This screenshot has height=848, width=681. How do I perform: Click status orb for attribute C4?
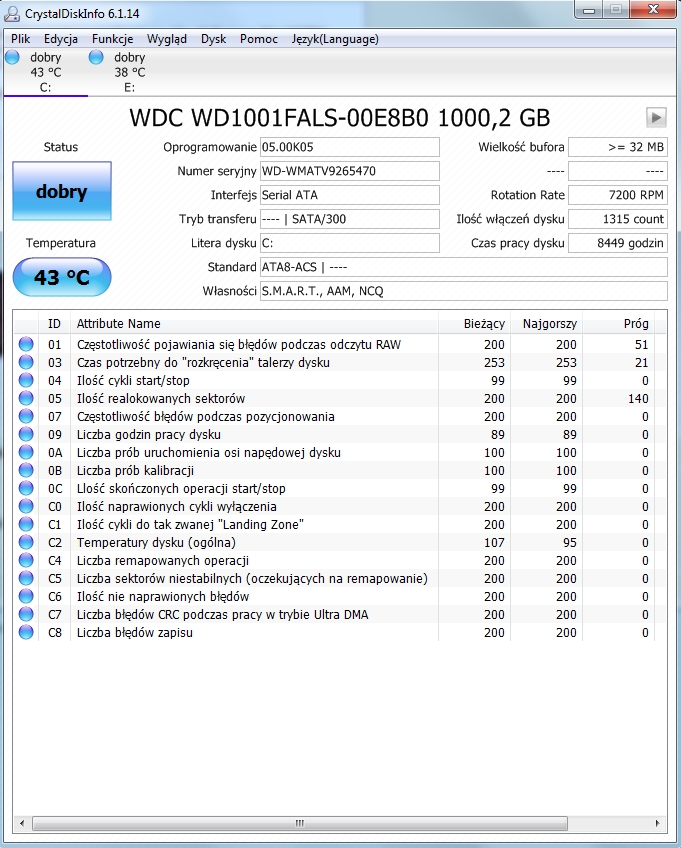(x=26, y=560)
